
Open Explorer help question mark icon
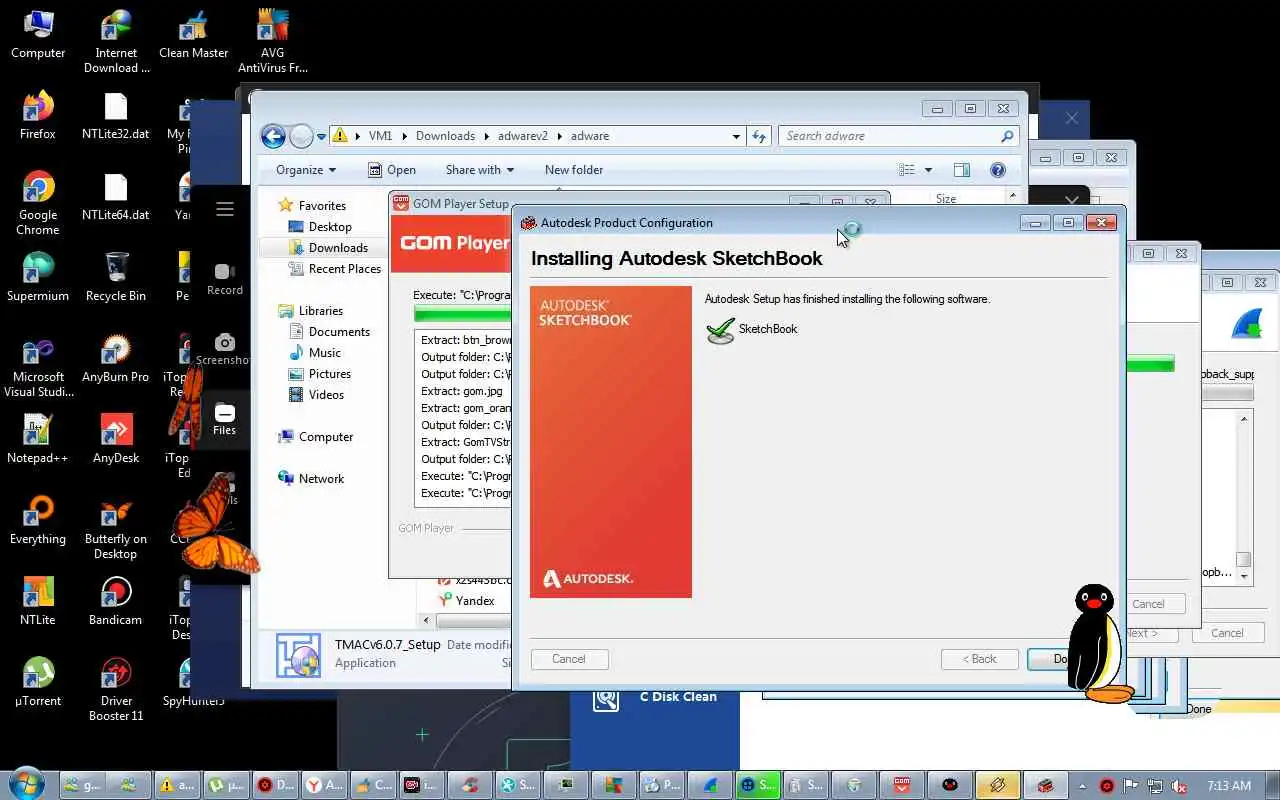tap(997, 170)
